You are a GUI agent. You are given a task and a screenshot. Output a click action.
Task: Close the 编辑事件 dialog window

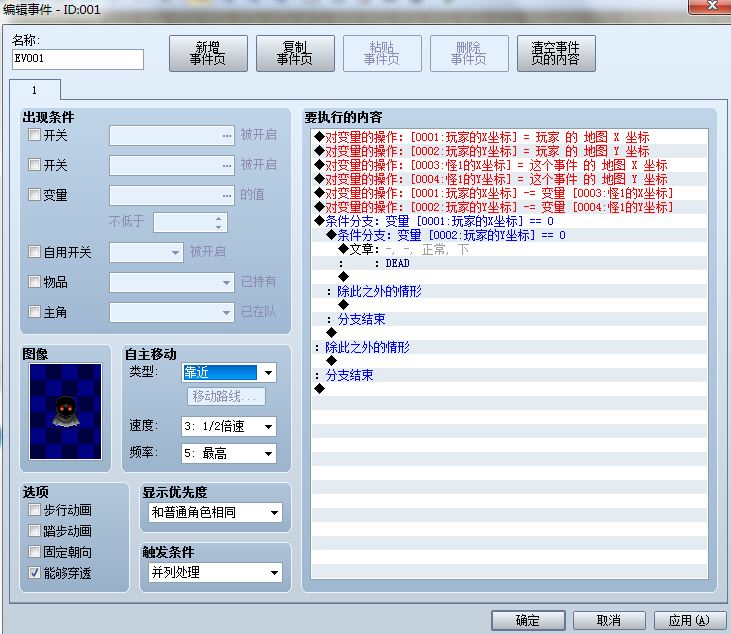coord(711,6)
